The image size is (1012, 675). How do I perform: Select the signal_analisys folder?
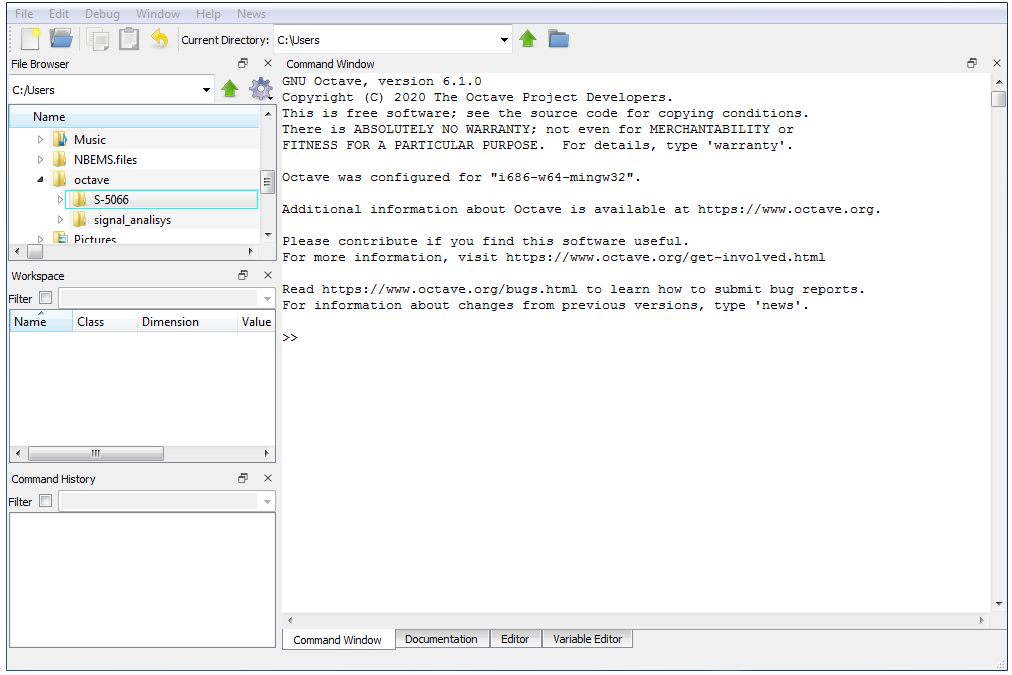coord(132,220)
